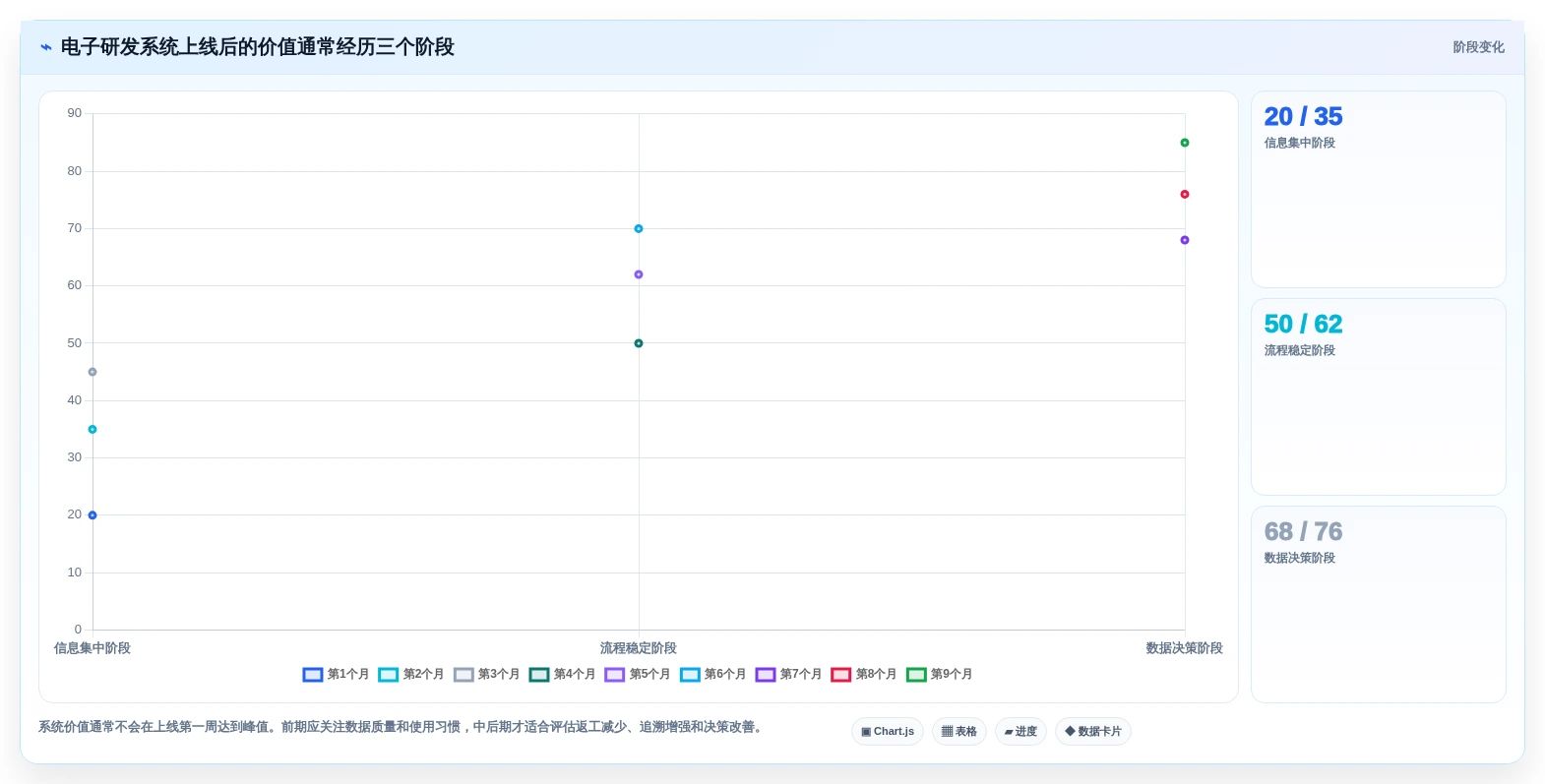Click the 表格 tag button
This screenshot has height=784, width=1545.
coord(959,731)
